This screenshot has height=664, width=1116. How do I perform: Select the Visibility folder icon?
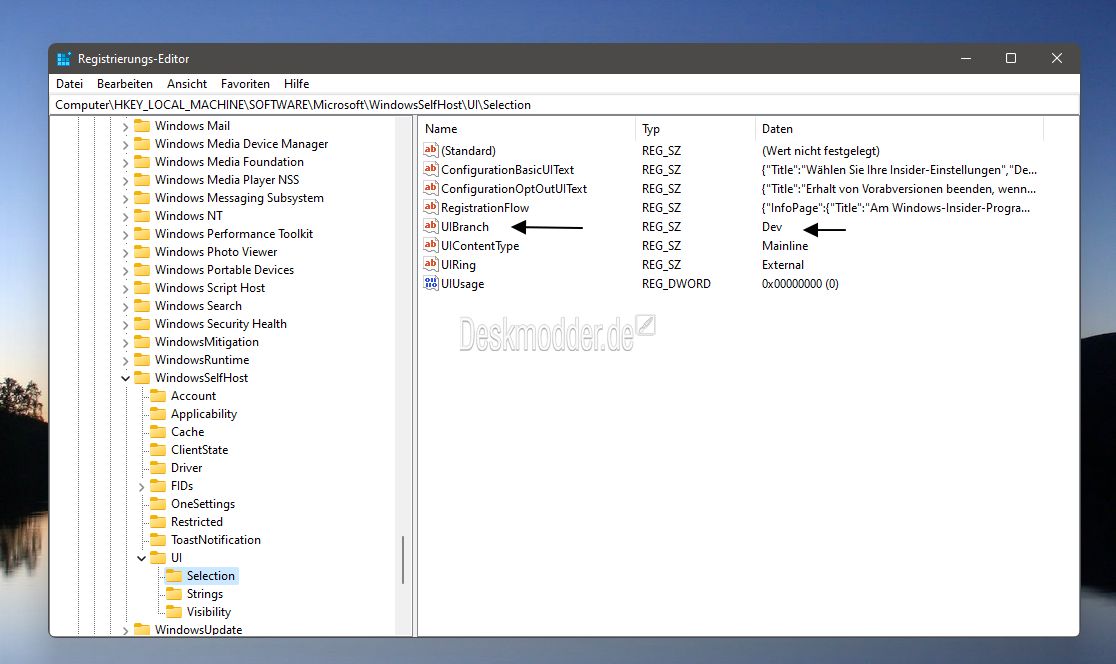(174, 612)
